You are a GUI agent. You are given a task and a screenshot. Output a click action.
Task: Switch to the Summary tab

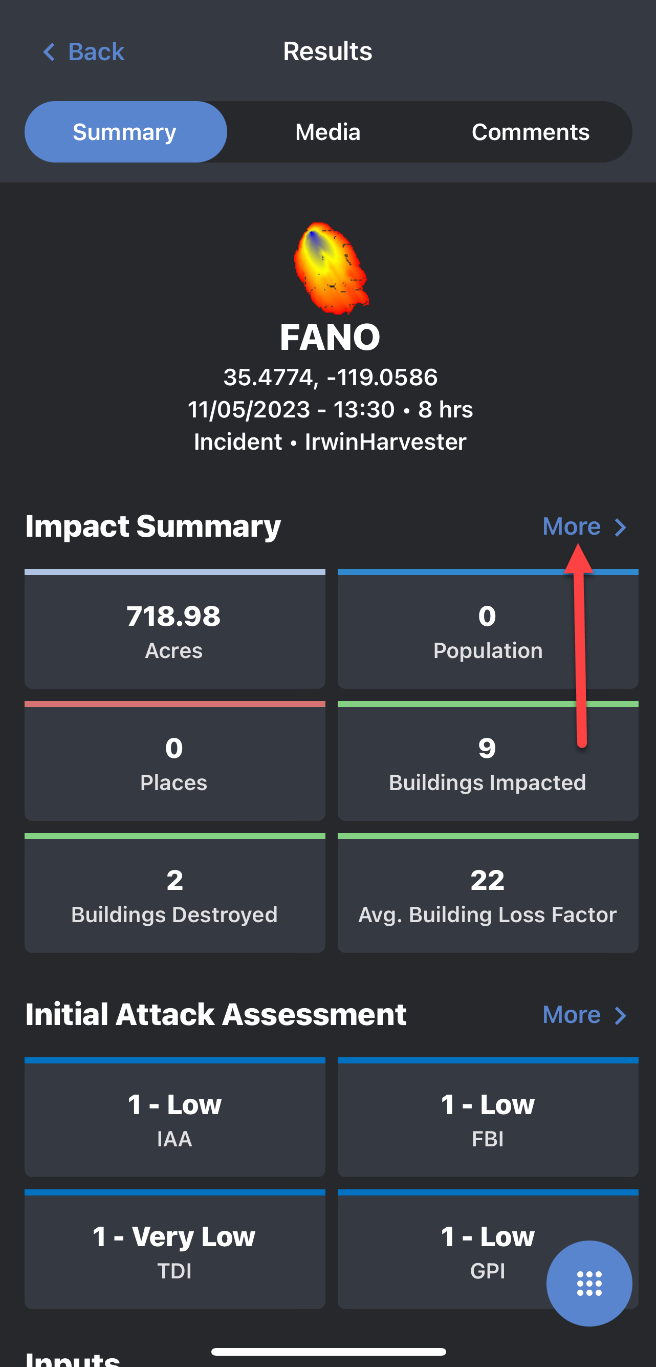pyautogui.click(x=125, y=132)
